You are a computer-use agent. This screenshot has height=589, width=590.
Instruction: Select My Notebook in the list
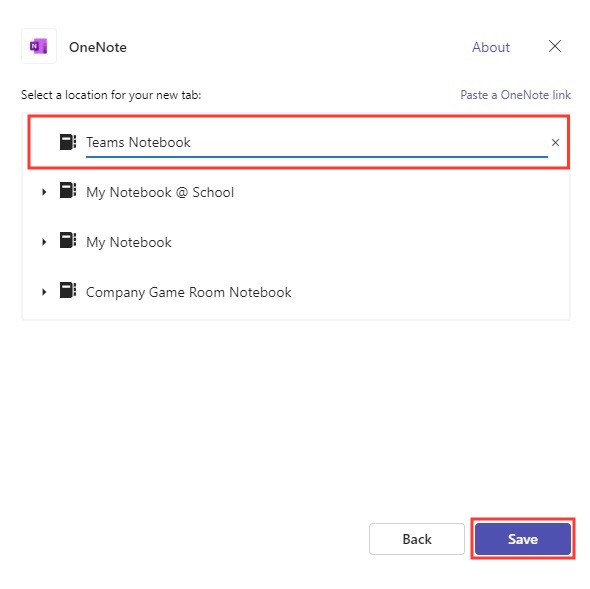click(x=129, y=242)
